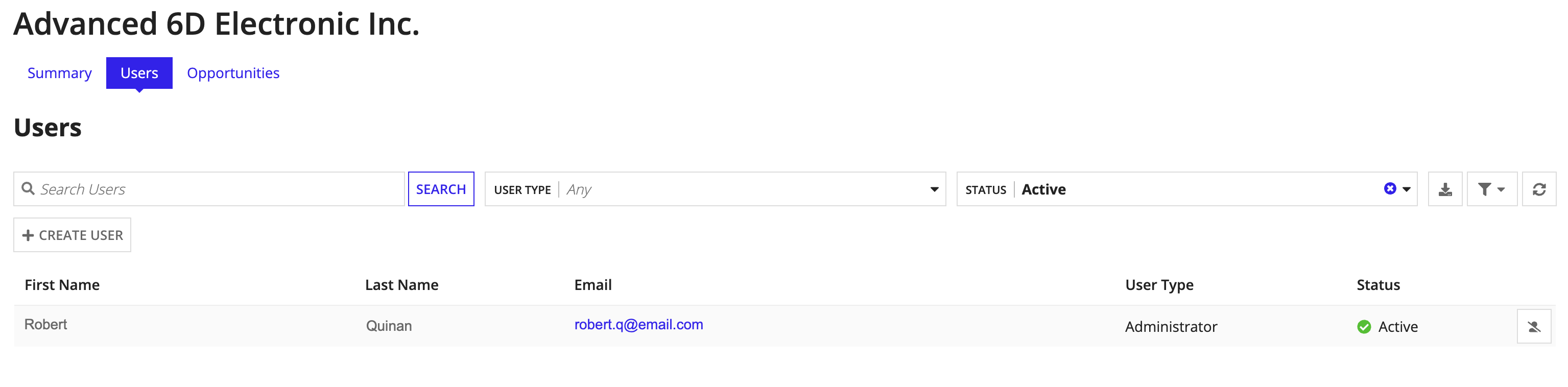1568x387 pixels.
Task: Open the Opportunities tab
Action: pos(233,73)
